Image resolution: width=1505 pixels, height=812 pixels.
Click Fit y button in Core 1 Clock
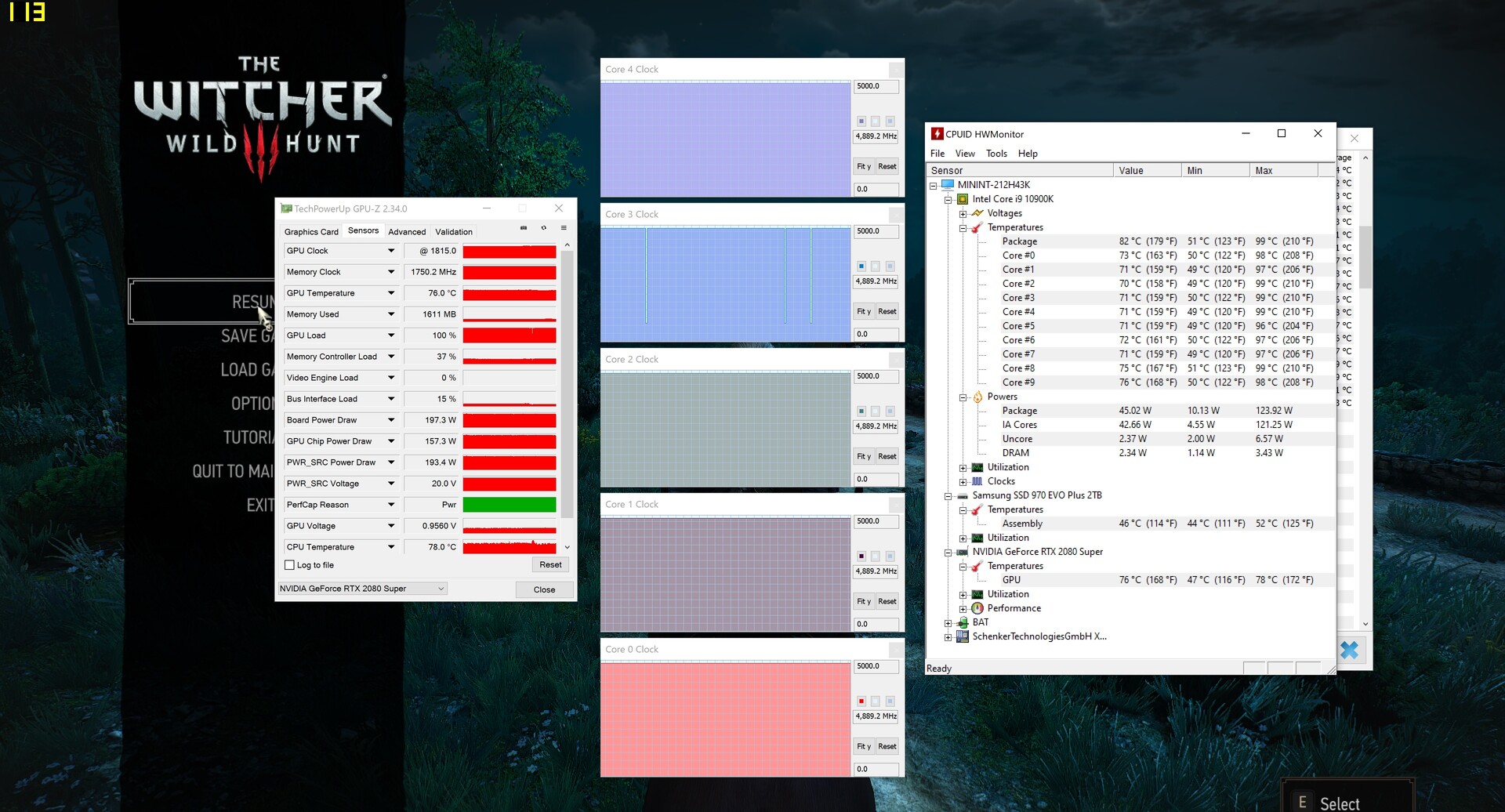click(x=864, y=601)
